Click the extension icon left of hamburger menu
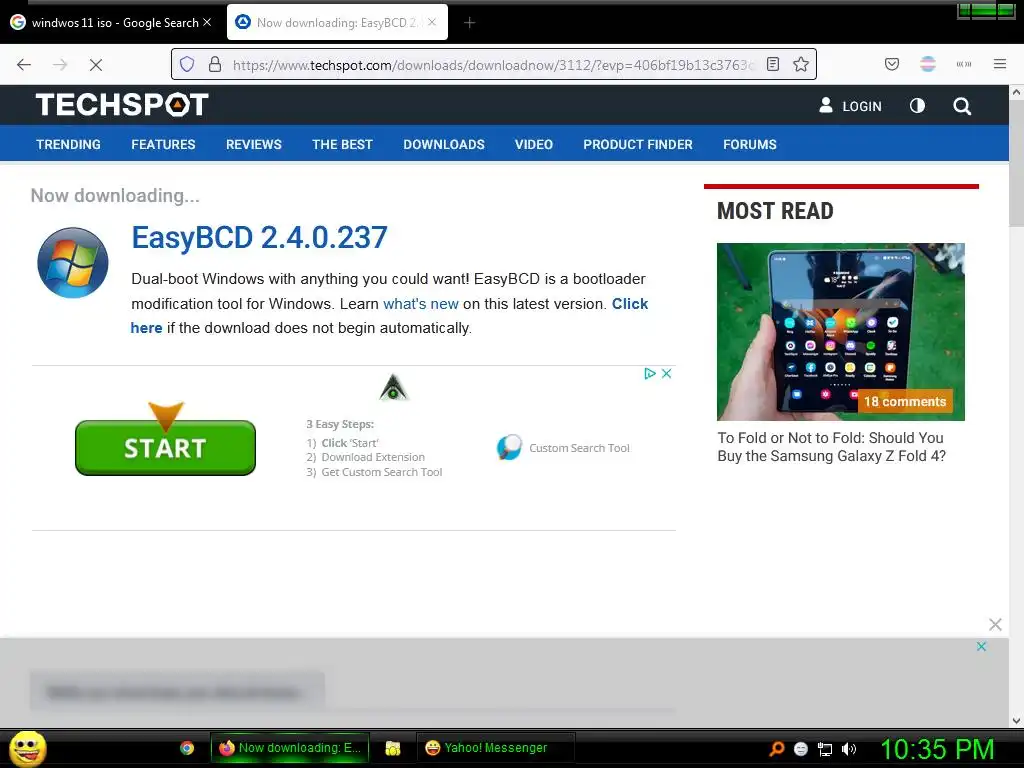The width and height of the screenshot is (1024, 768). coord(964,64)
